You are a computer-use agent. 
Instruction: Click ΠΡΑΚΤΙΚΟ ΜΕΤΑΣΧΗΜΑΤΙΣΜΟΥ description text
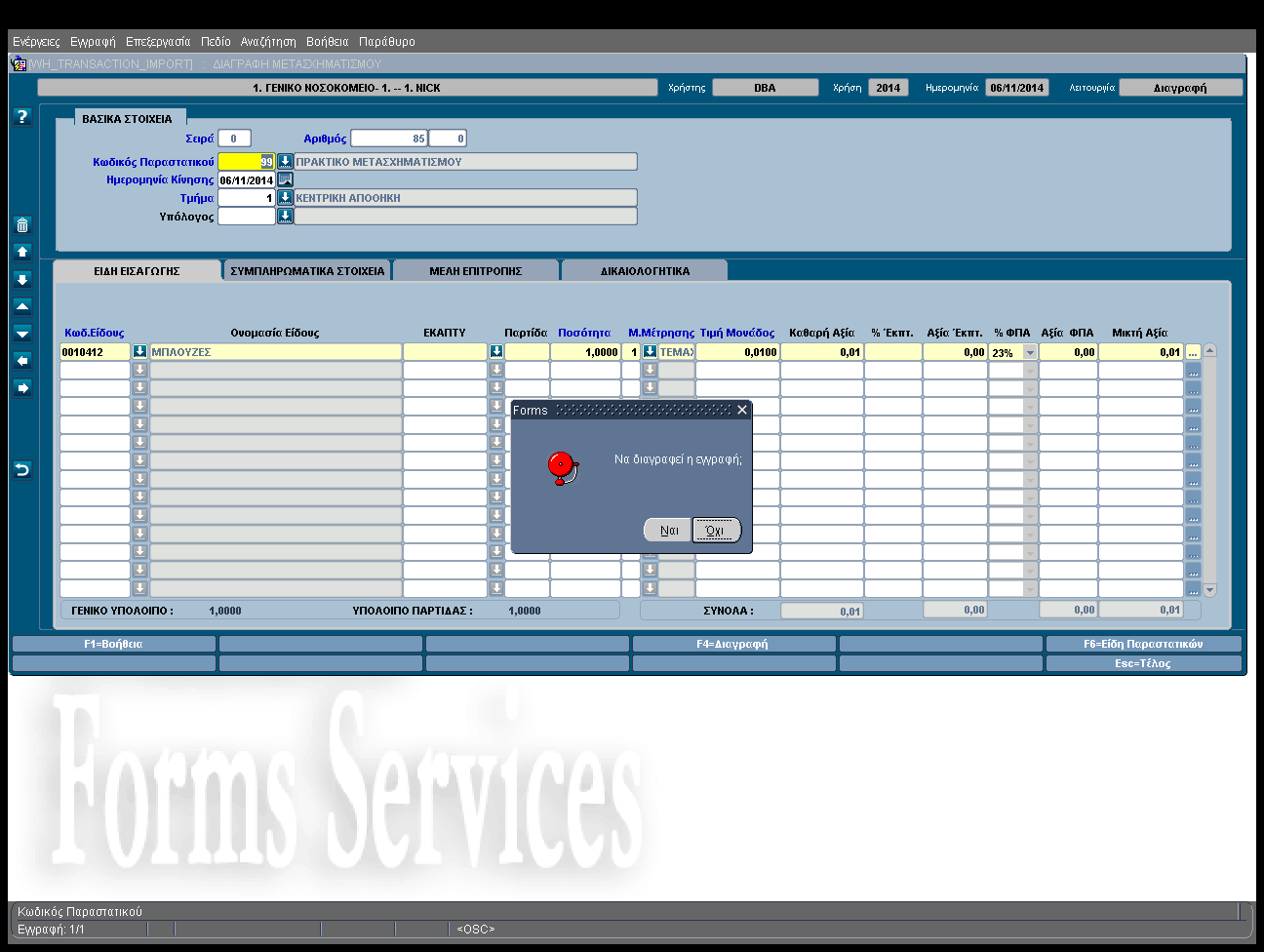[x=378, y=162]
